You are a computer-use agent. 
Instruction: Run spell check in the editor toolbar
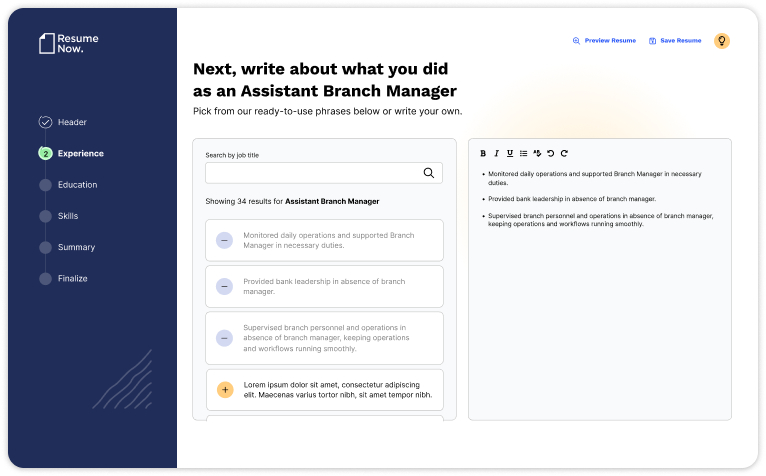click(x=537, y=153)
